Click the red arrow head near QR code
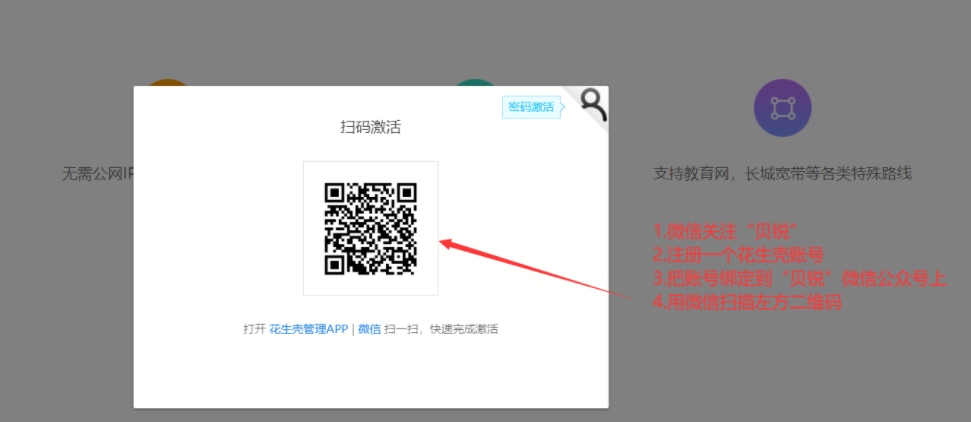Viewport: 971px width, 422px height. click(x=446, y=242)
